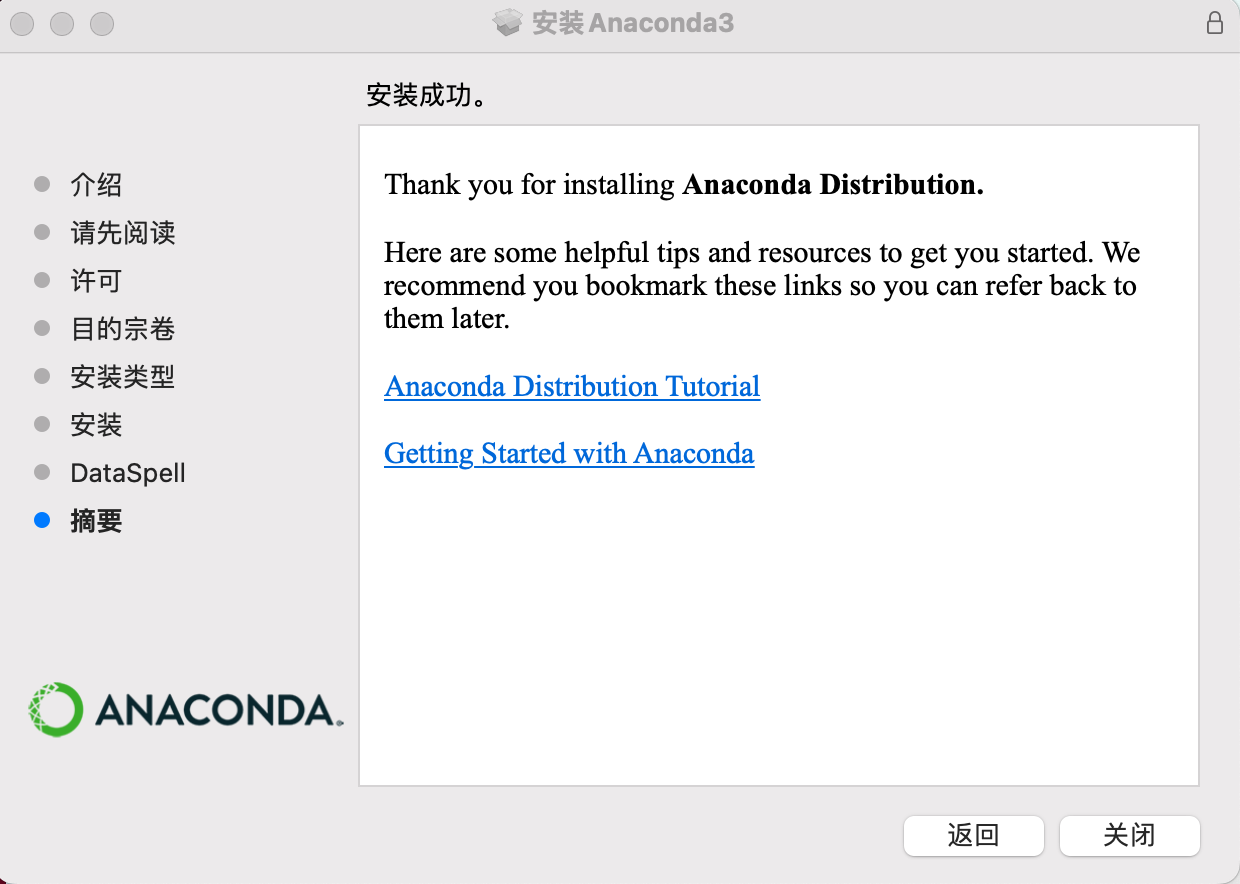Select the 介绍 step in sidebar
The width and height of the screenshot is (1240, 884).
pos(96,184)
